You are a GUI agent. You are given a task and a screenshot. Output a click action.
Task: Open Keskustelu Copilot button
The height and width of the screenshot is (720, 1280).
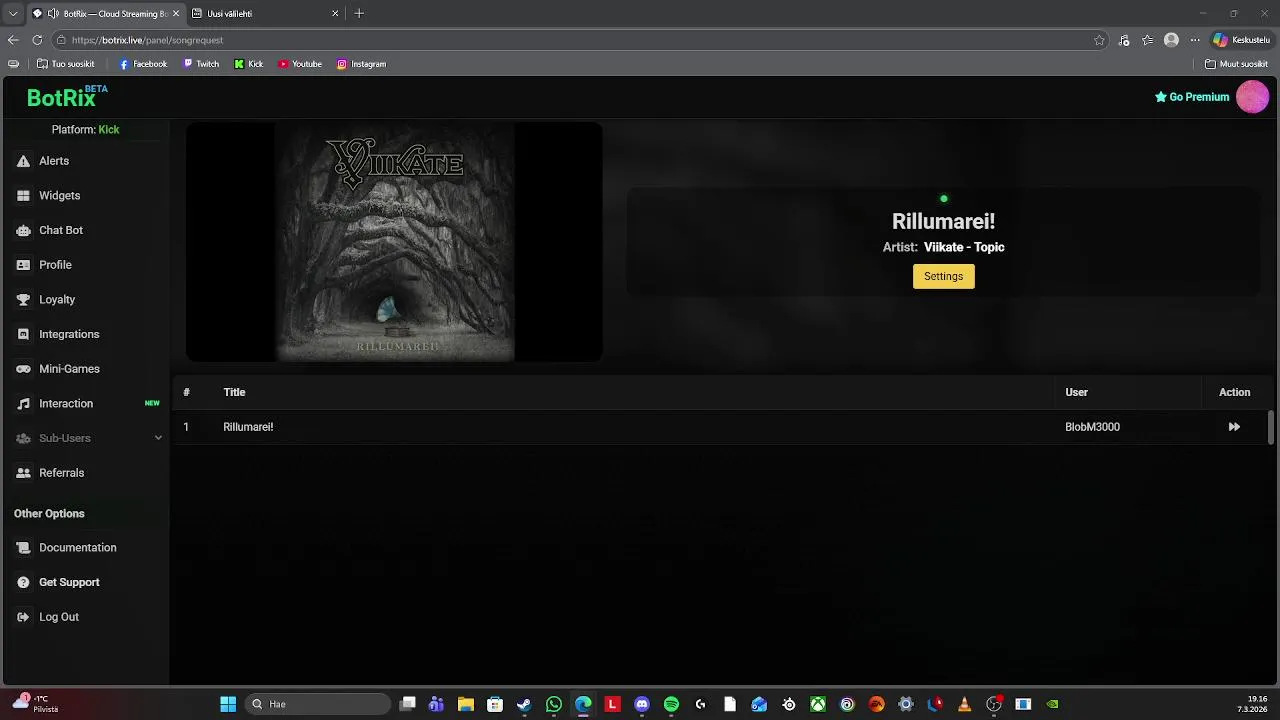[1241, 40]
